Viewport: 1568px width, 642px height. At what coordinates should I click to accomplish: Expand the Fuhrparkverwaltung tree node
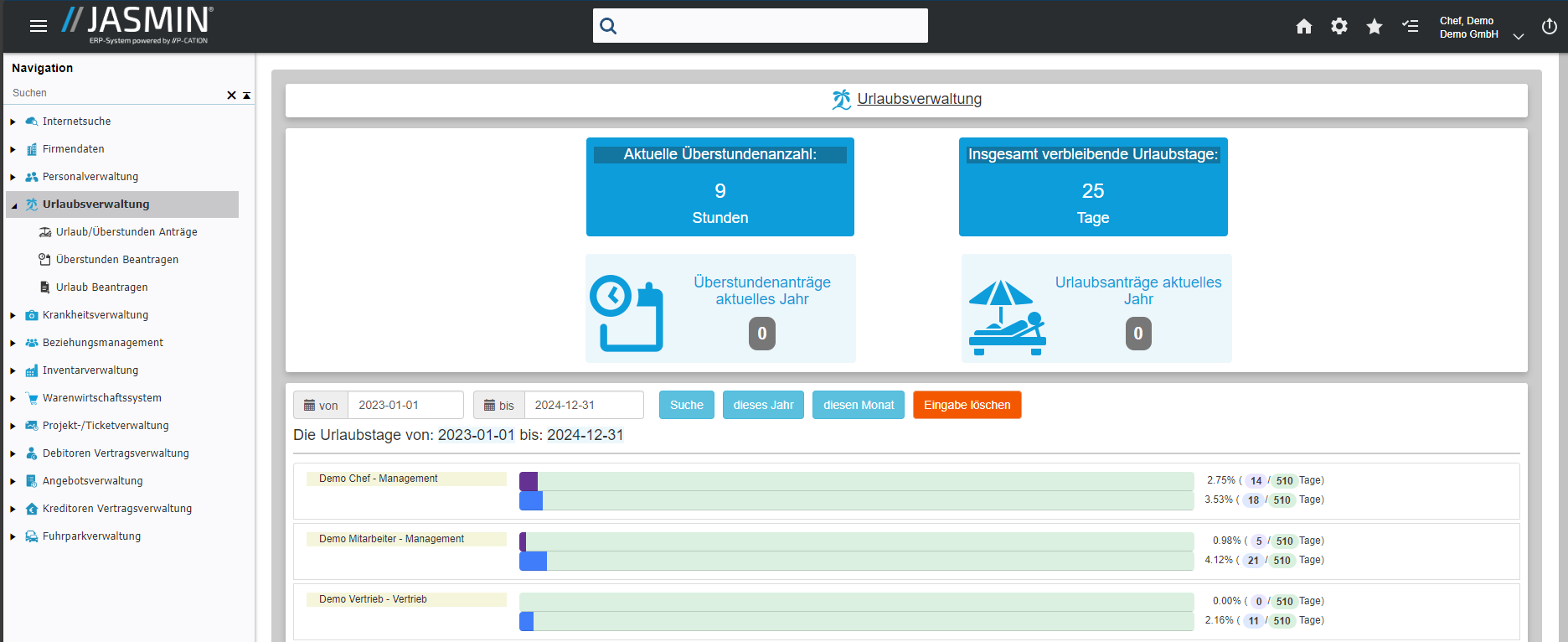point(13,536)
